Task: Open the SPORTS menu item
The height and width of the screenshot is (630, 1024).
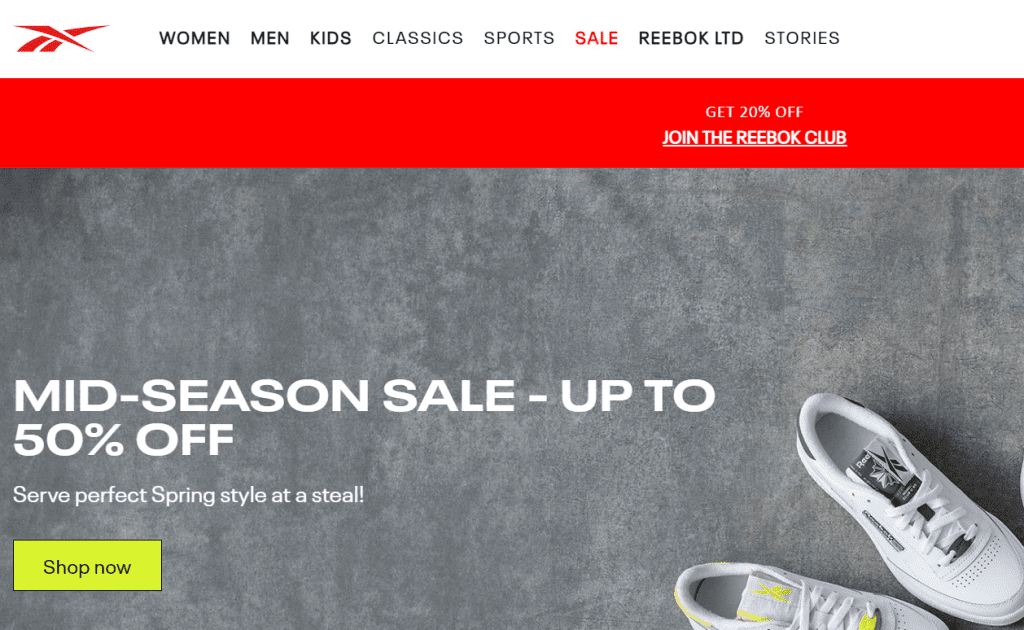Action: pyautogui.click(x=519, y=39)
